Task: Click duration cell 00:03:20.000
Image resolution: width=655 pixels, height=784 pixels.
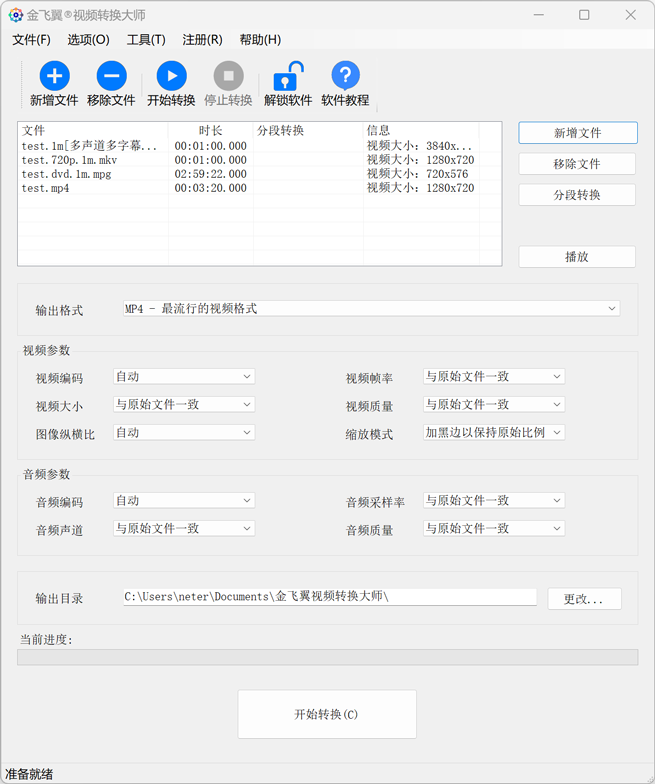Action: (210, 188)
